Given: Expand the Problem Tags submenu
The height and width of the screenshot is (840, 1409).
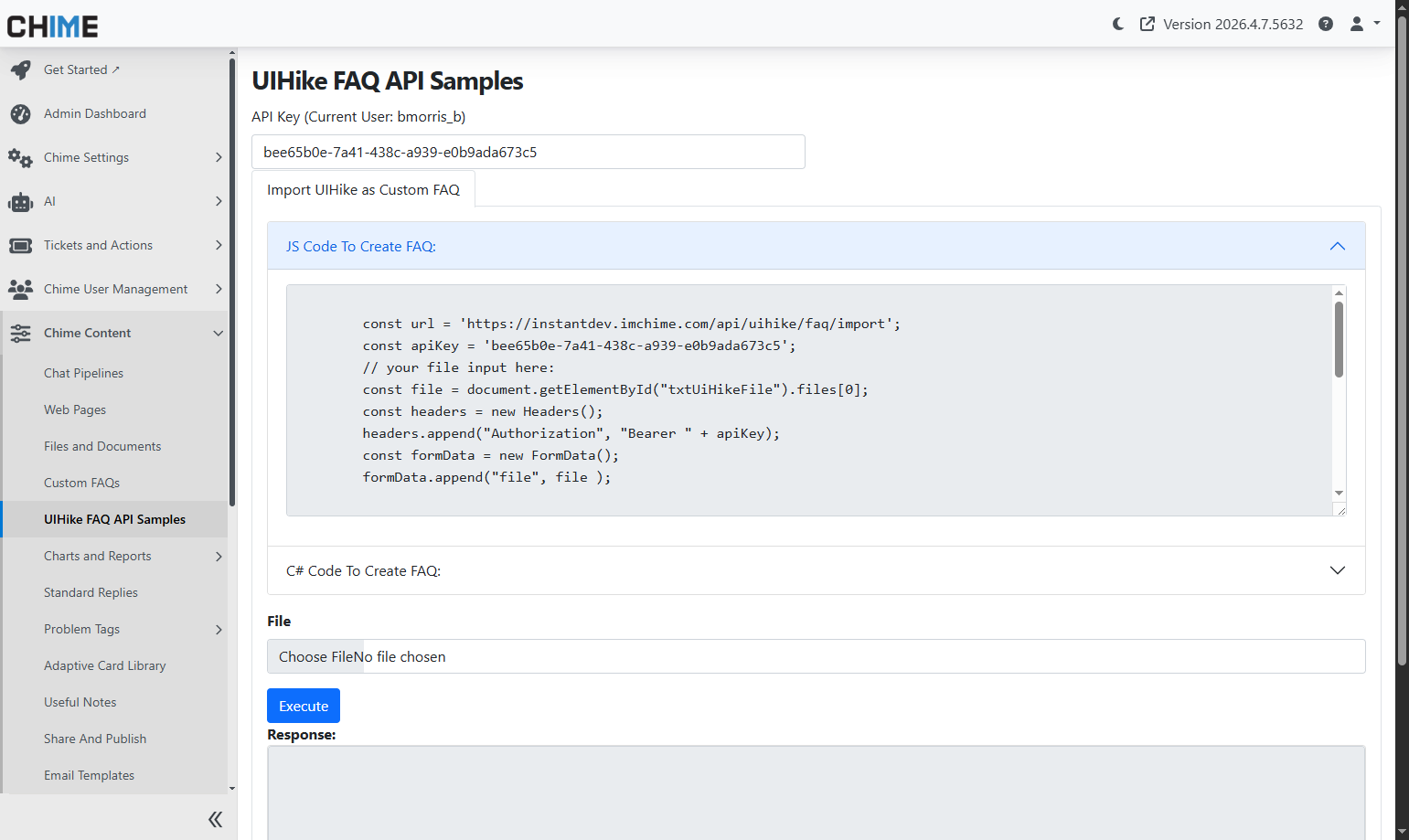Looking at the screenshot, I should (219, 629).
